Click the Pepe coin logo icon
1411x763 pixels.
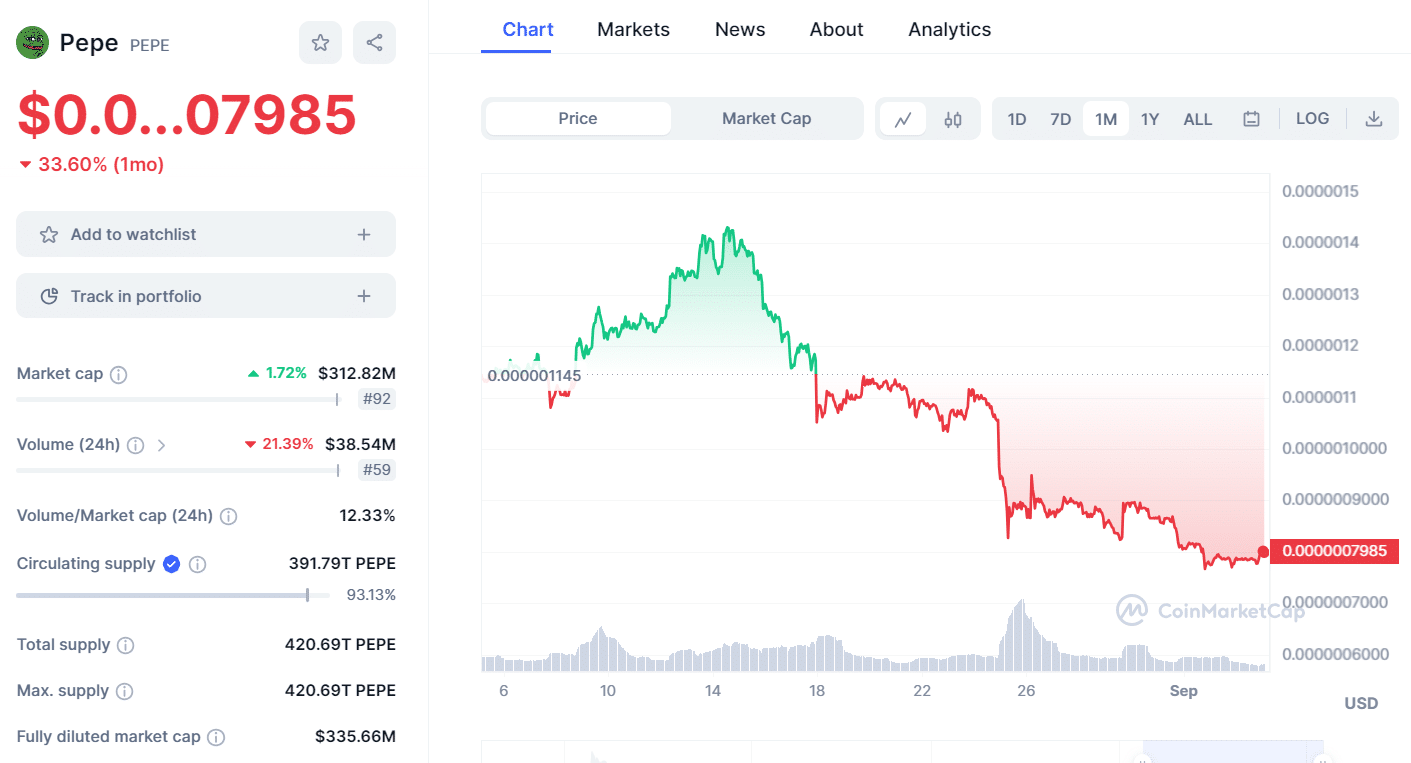33,43
